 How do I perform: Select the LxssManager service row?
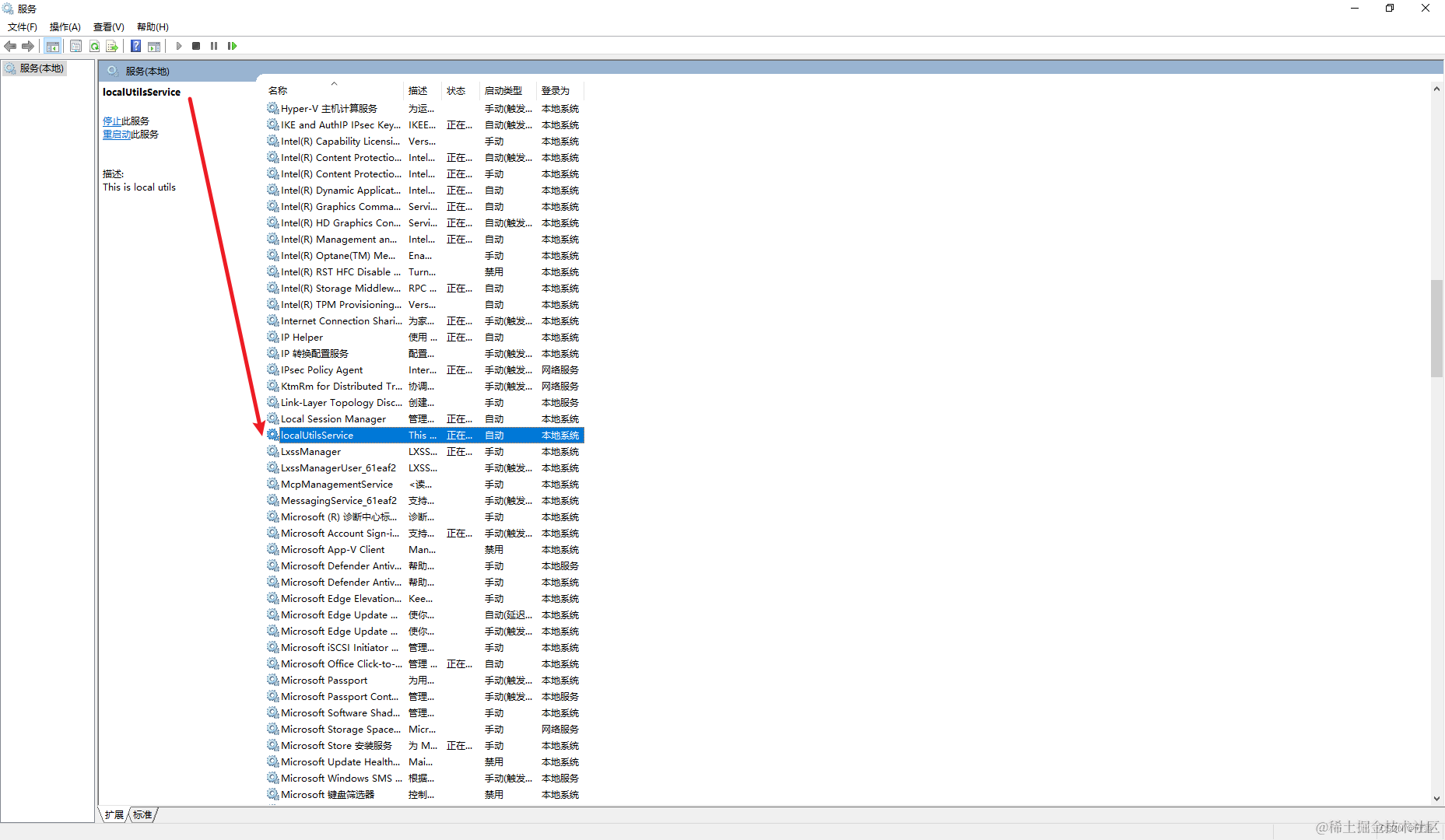pos(425,452)
